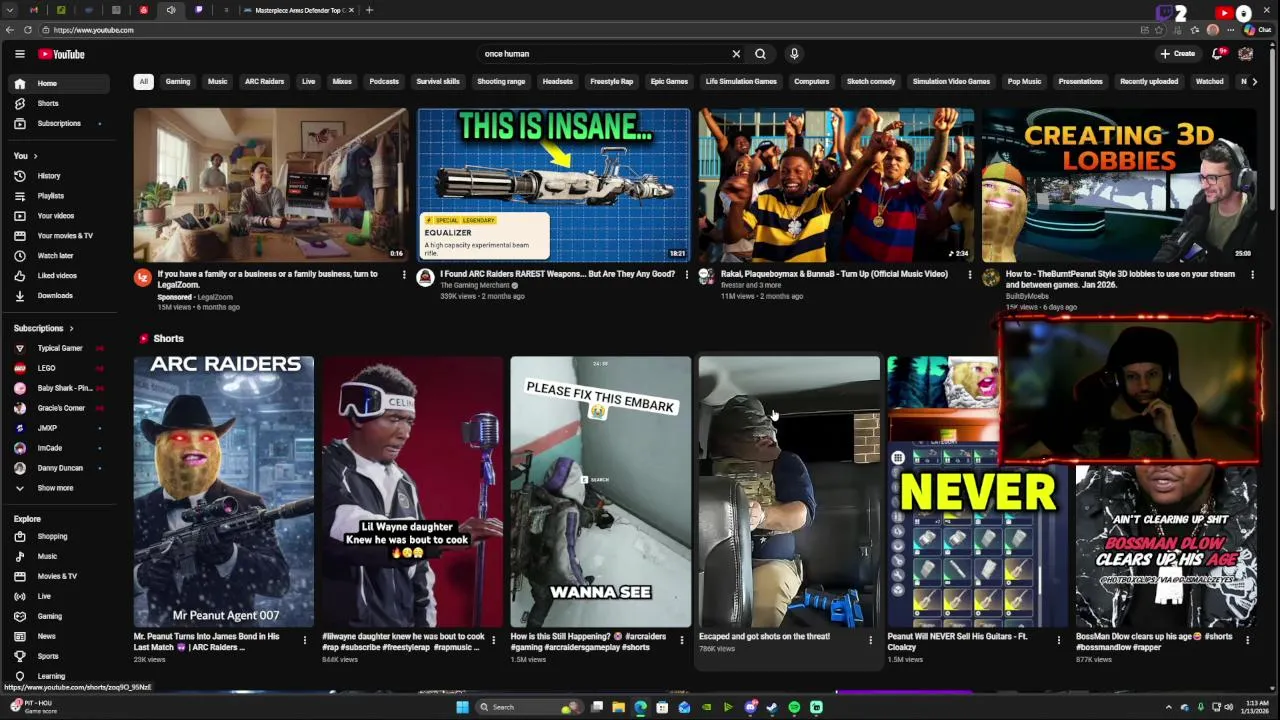
Task: Open more options for 3D lobbies video
Action: (1252, 275)
